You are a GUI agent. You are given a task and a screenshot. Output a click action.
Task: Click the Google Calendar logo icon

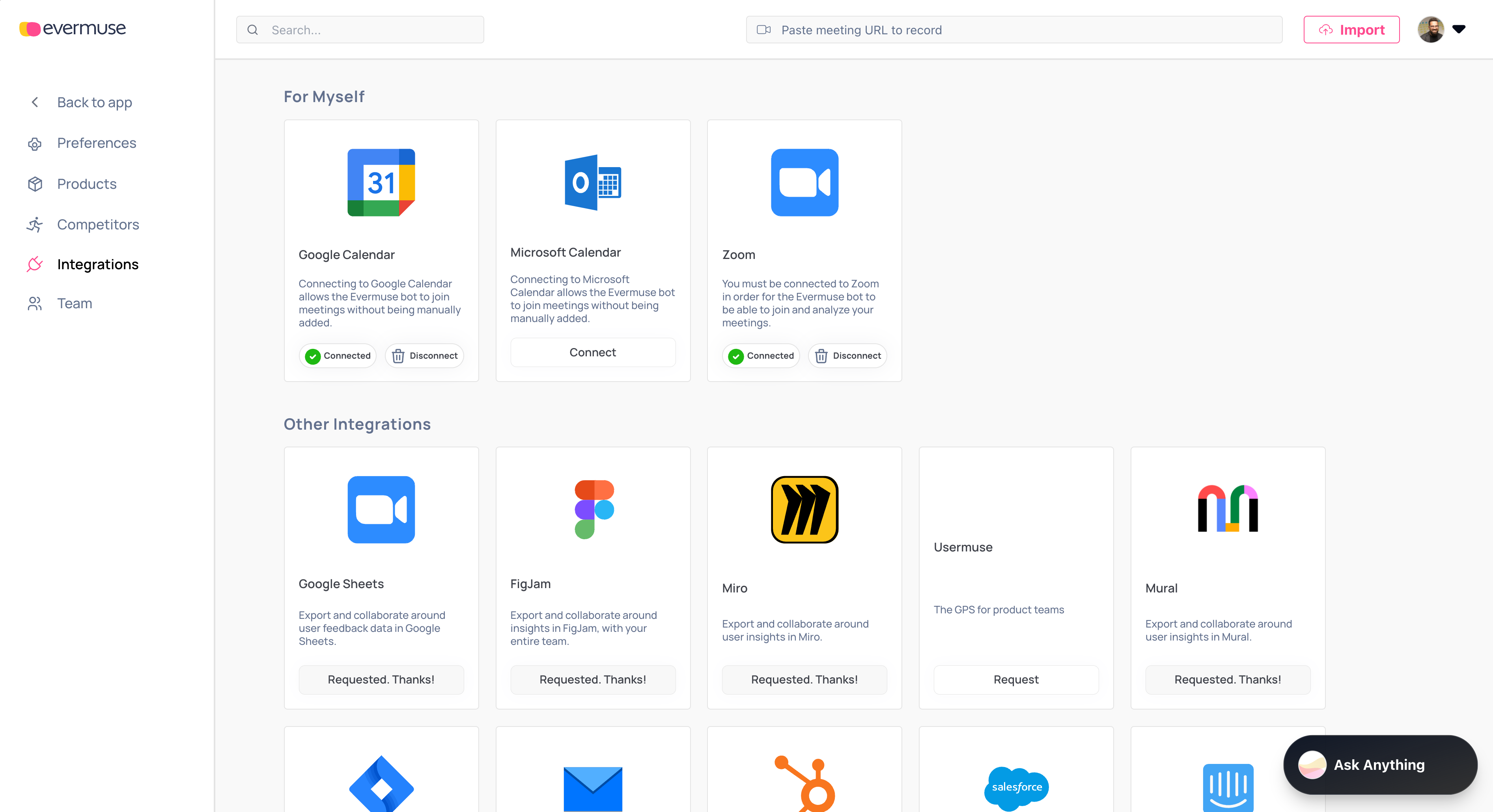[x=381, y=183]
